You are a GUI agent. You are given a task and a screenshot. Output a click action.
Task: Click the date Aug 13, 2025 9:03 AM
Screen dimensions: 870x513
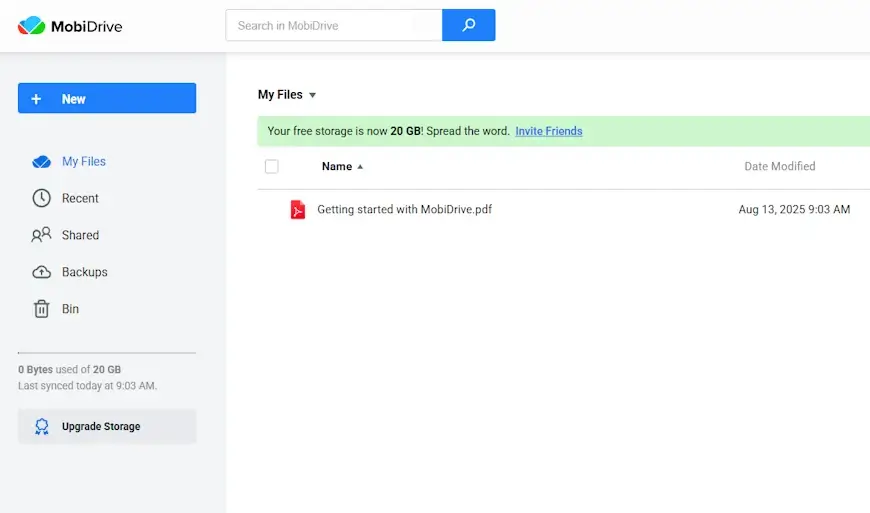click(x=794, y=210)
